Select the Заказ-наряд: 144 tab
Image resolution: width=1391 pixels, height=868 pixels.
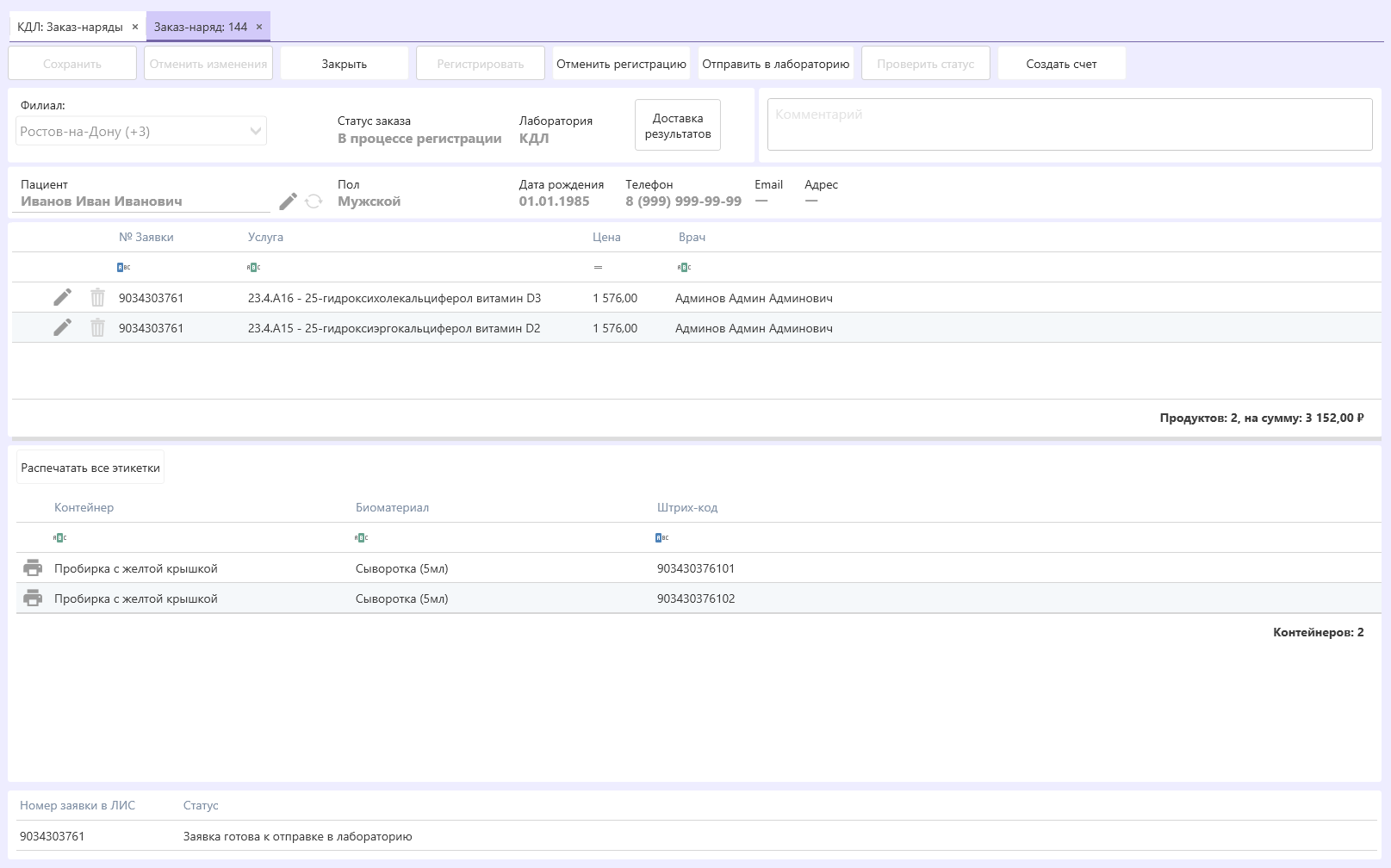201,27
